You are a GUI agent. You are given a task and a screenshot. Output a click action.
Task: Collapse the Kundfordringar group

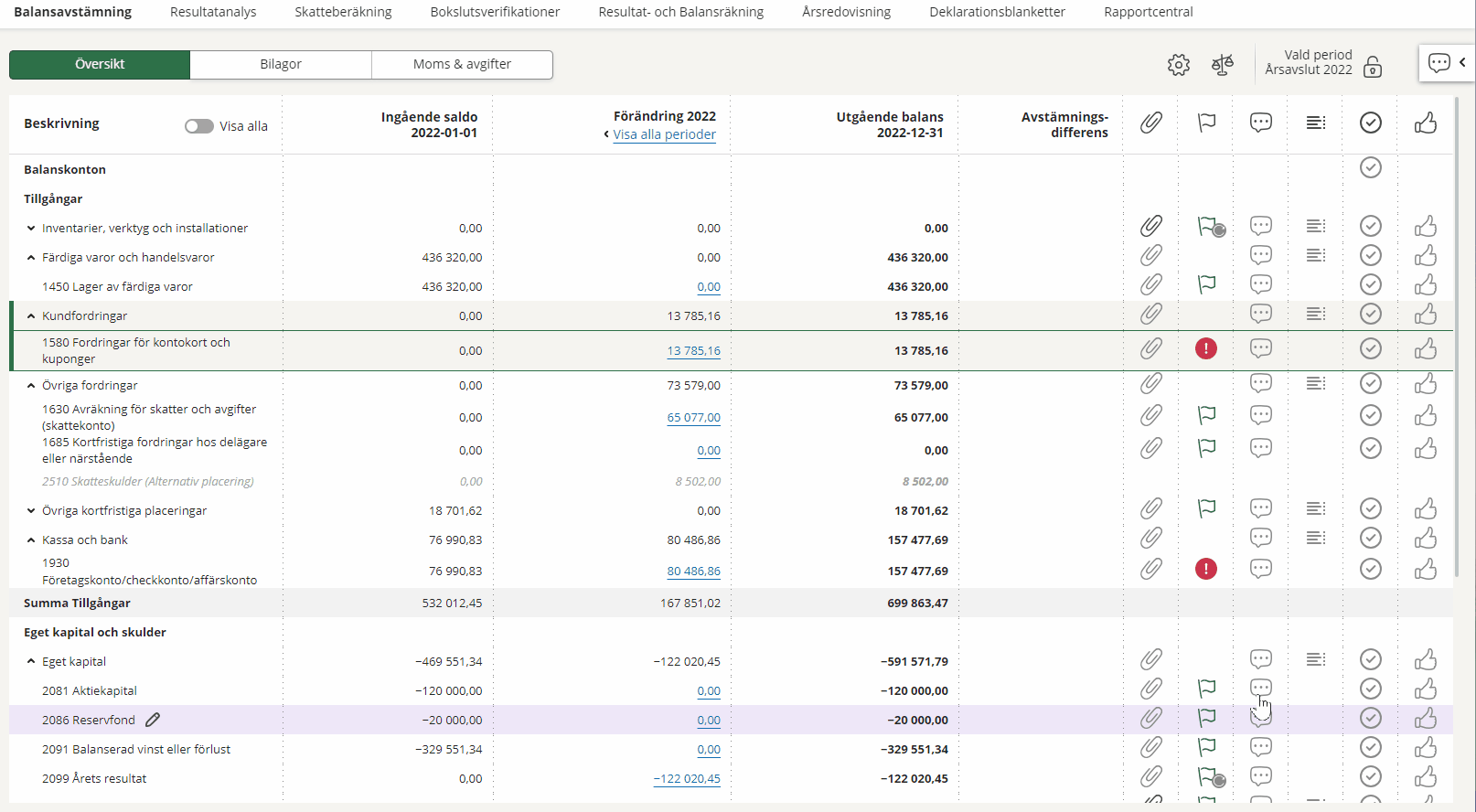[x=31, y=316]
